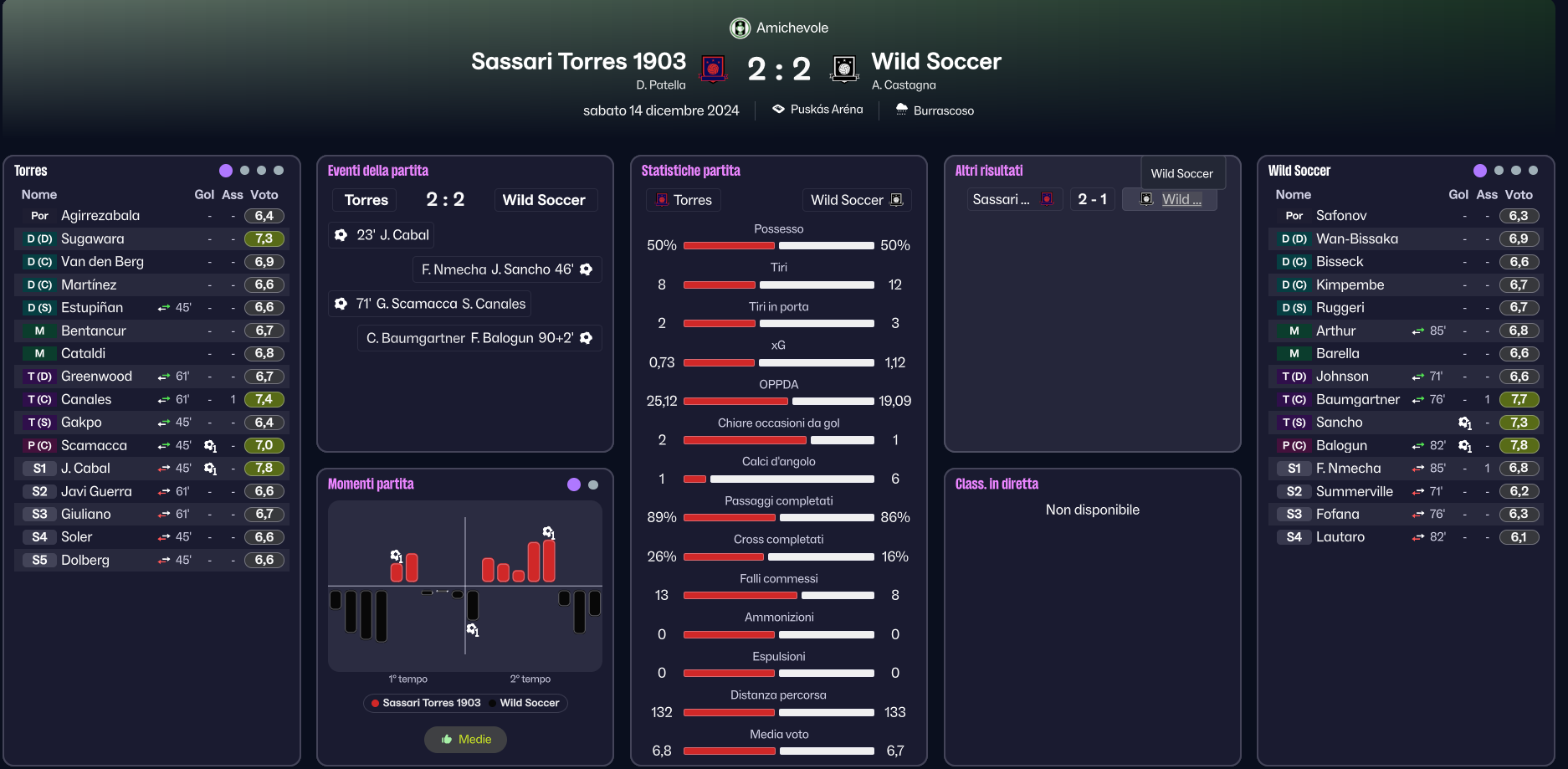Open the Eventi della partita panel title
This screenshot has width=1568, height=769.
pos(378,171)
